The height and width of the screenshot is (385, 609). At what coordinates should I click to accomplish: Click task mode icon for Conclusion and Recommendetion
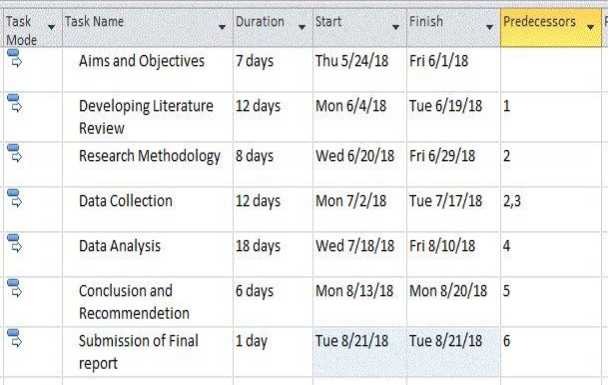coord(14,288)
